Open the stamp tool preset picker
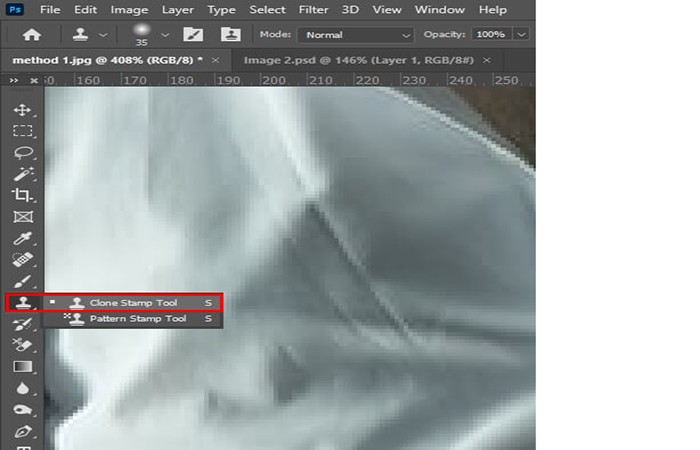The image size is (700, 450). (x=103, y=35)
